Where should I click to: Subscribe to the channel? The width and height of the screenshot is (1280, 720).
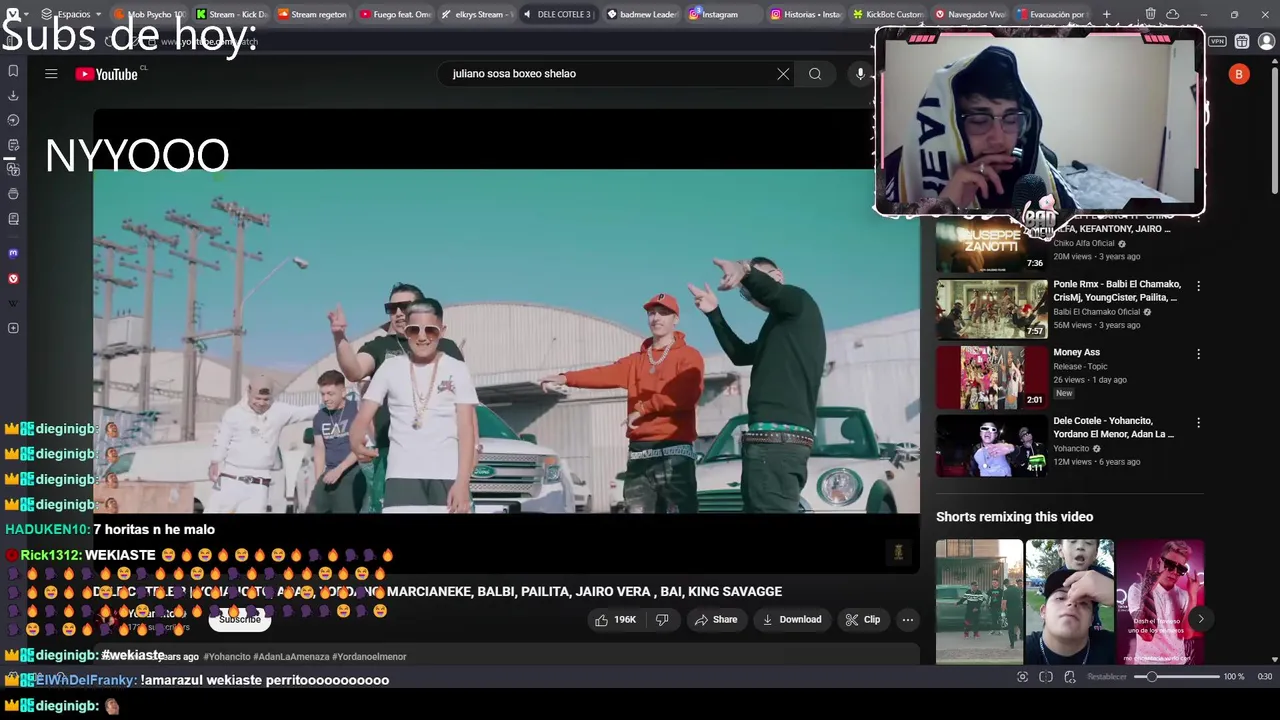pyautogui.click(x=239, y=620)
